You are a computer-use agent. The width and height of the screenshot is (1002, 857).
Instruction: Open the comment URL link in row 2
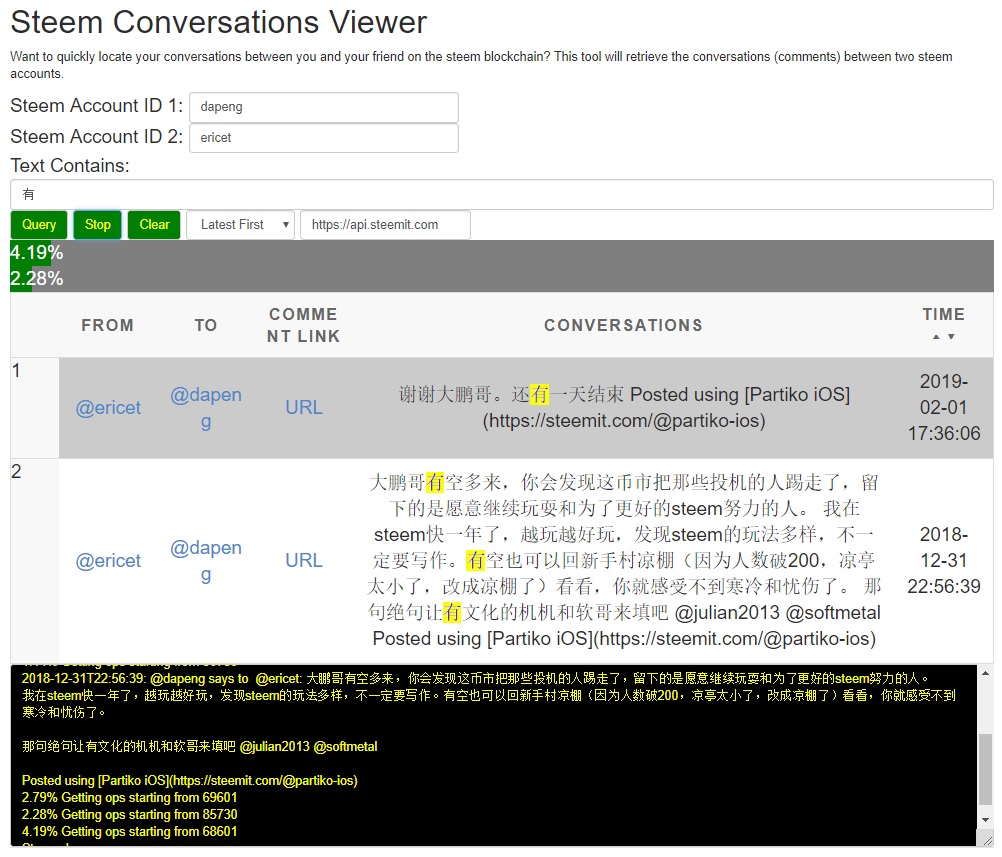(303, 561)
